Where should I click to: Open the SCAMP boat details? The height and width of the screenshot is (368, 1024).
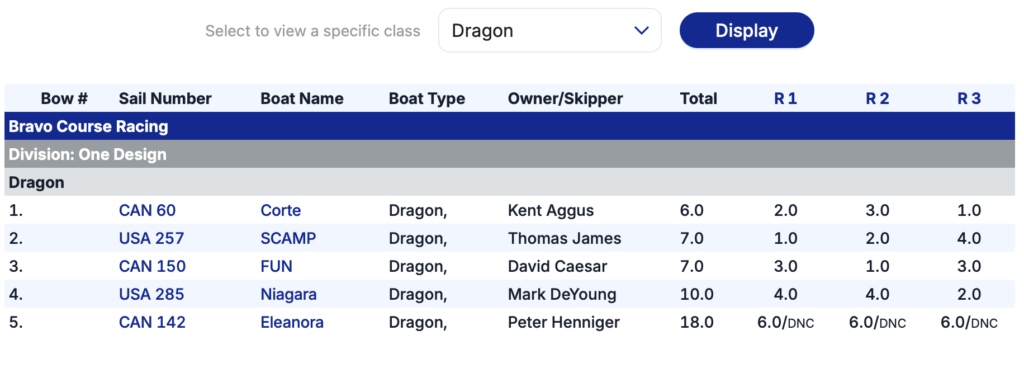(x=288, y=239)
